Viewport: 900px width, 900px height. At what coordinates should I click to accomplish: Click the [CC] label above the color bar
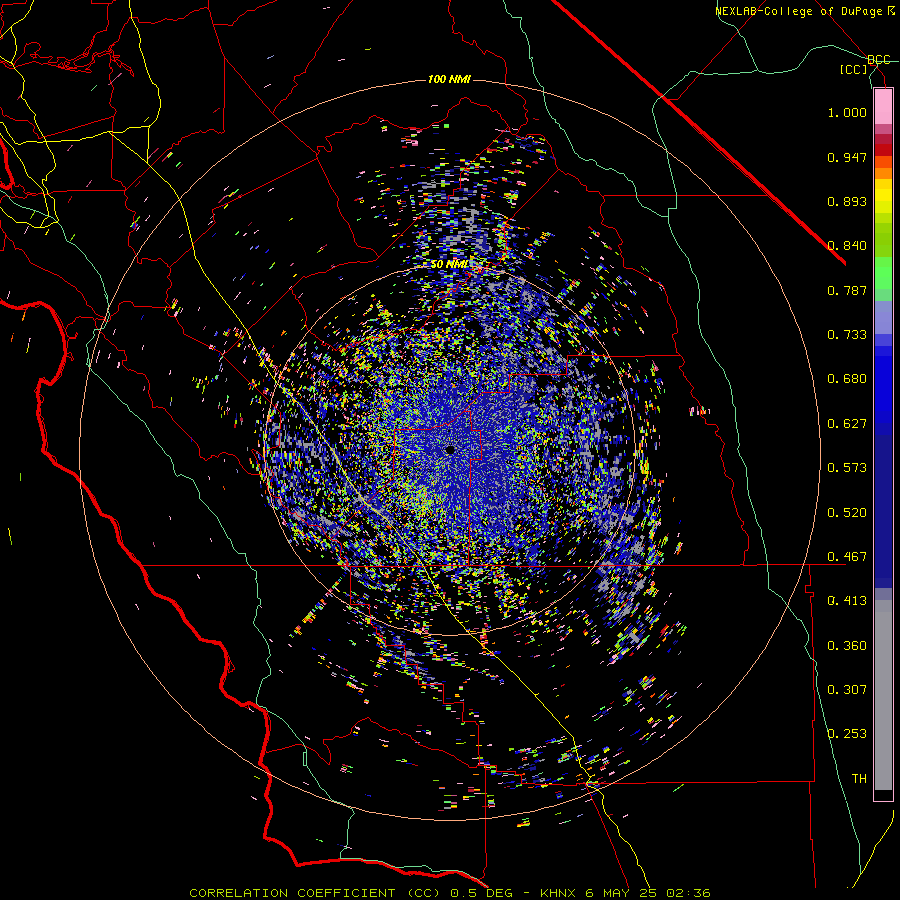854,69
